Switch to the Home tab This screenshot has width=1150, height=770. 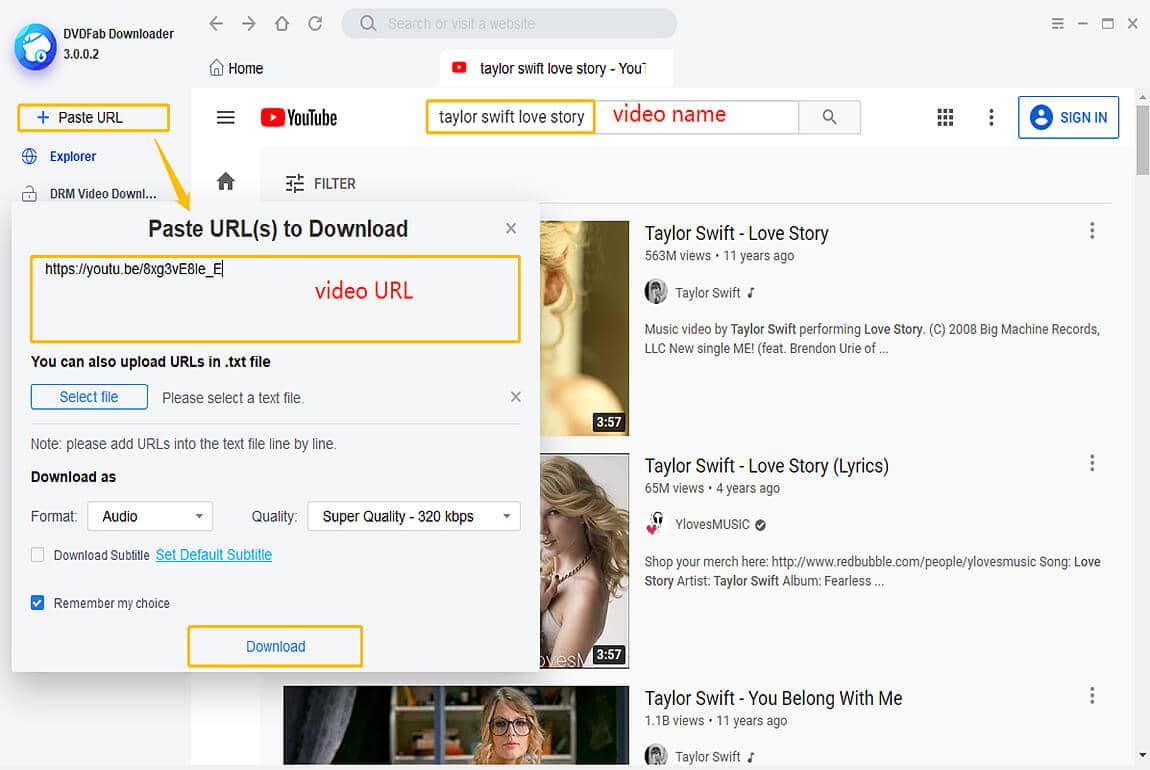pyautogui.click(x=236, y=68)
